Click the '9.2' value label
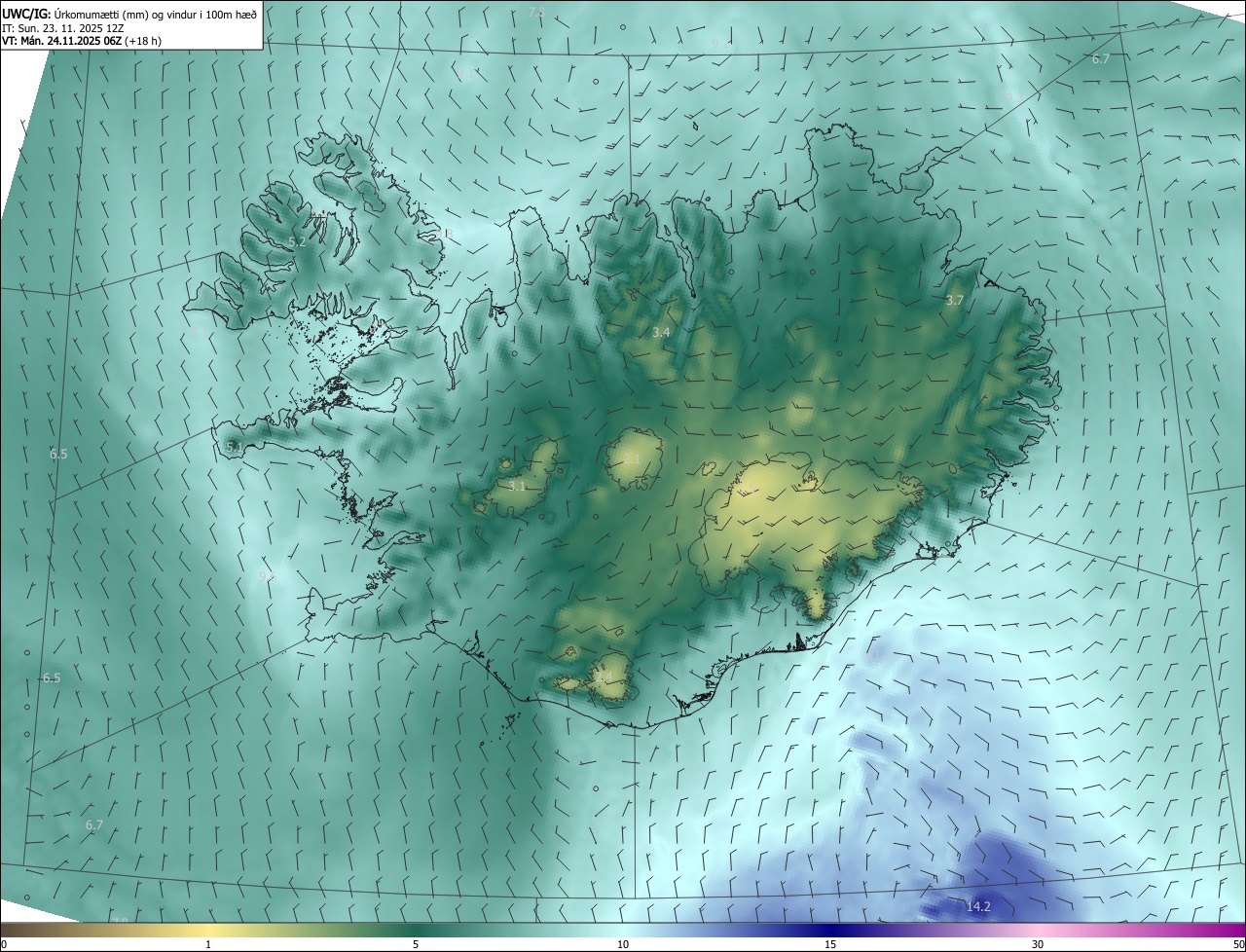This screenshot has height=952, width=1246. (720, 43)
